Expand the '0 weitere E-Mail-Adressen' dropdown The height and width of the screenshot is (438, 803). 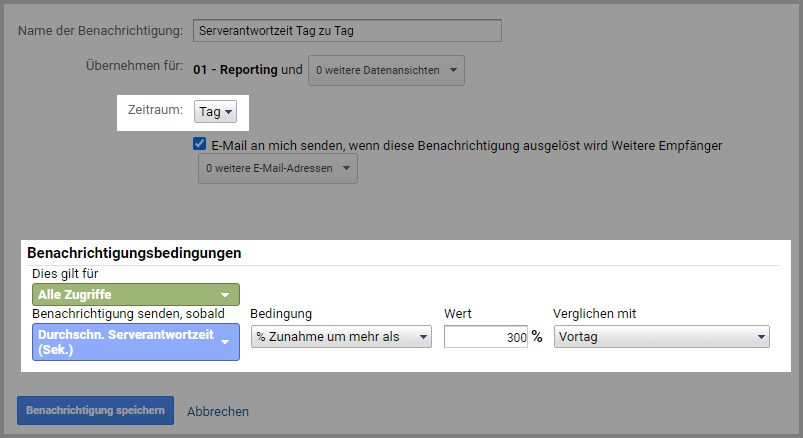pyautogui.click(x=278, y=168)
